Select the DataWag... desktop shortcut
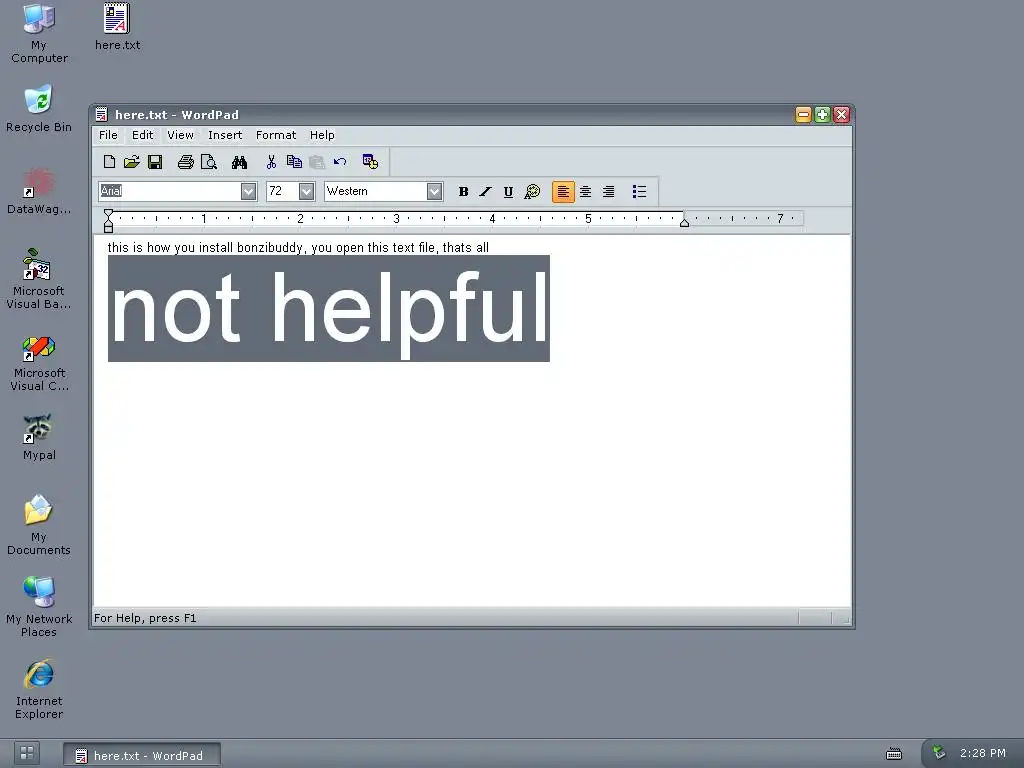 [39, 191]
